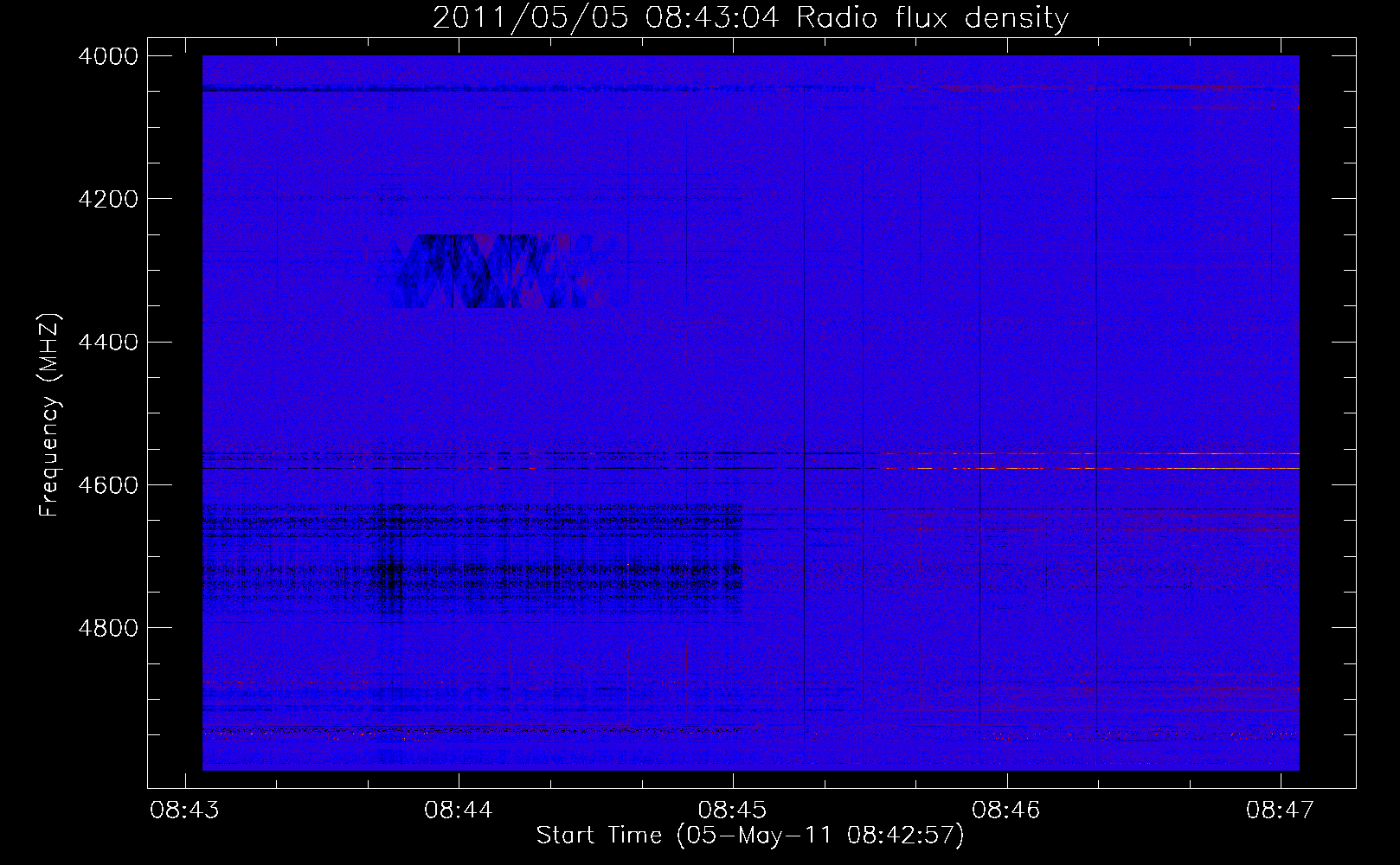The image size is (1400, 865).
Task: Click the plot title "2011/05/05 08:43:04 Radio flux density"
Action: tap(750, 17)
